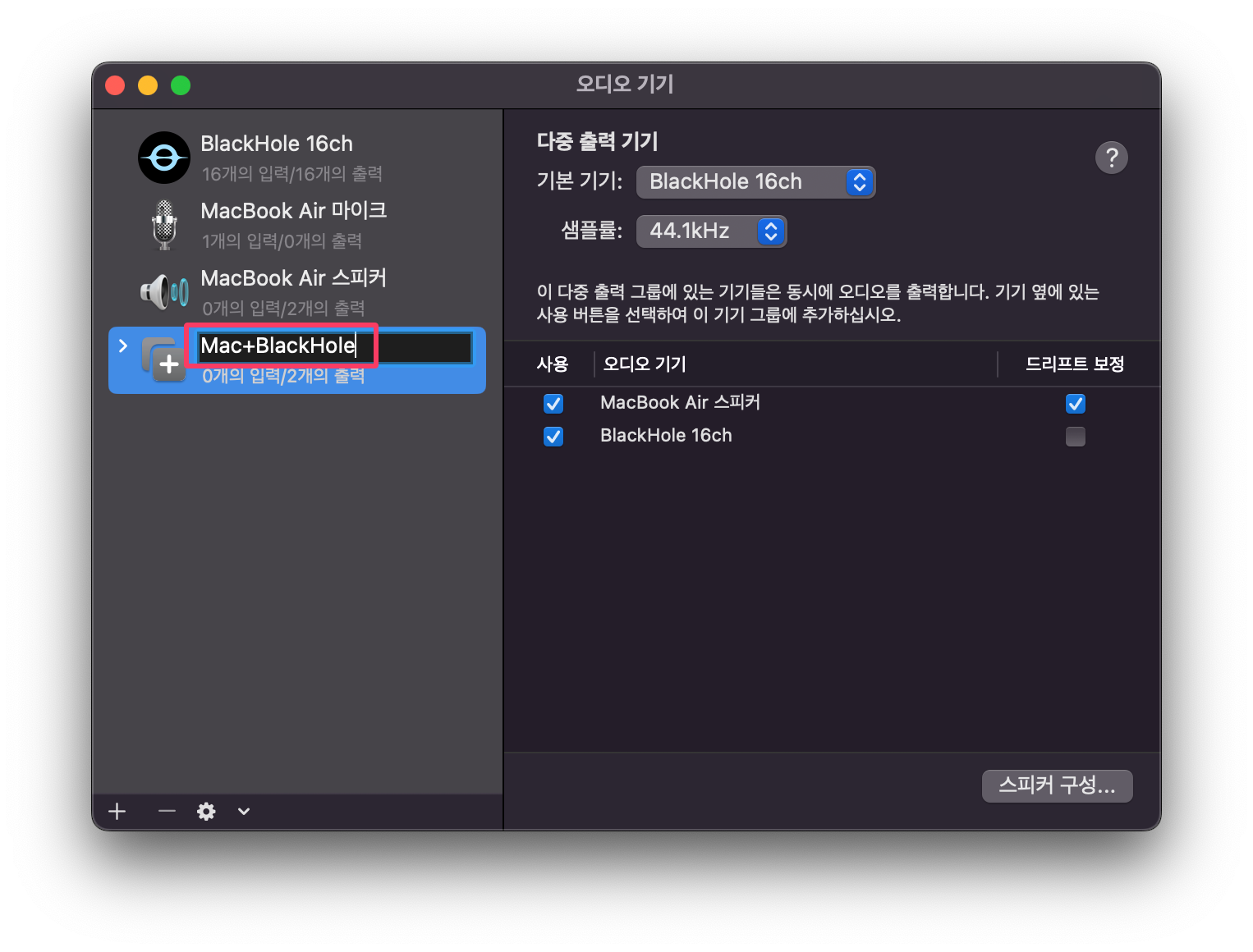The width and height of the screenshot is (1253, 952).
Task: Uncheck use for BlackHole 16ch row
Action: [553, 436]
